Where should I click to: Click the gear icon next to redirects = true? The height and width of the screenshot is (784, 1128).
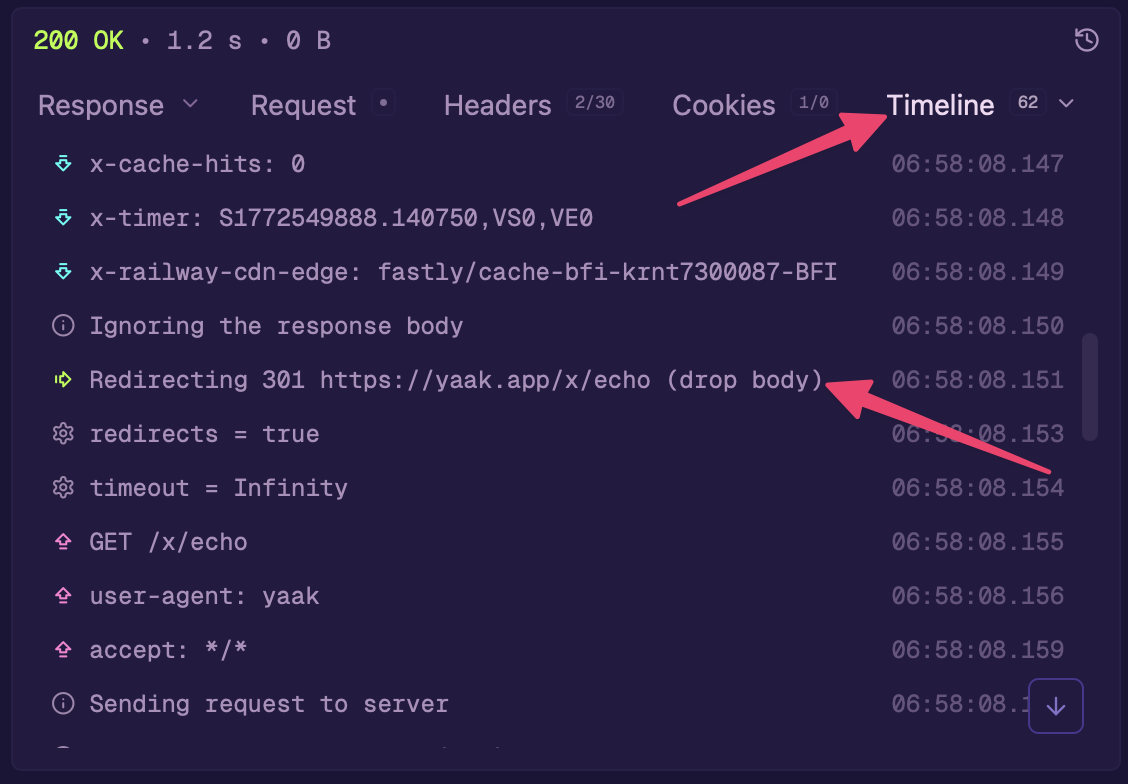63,434
